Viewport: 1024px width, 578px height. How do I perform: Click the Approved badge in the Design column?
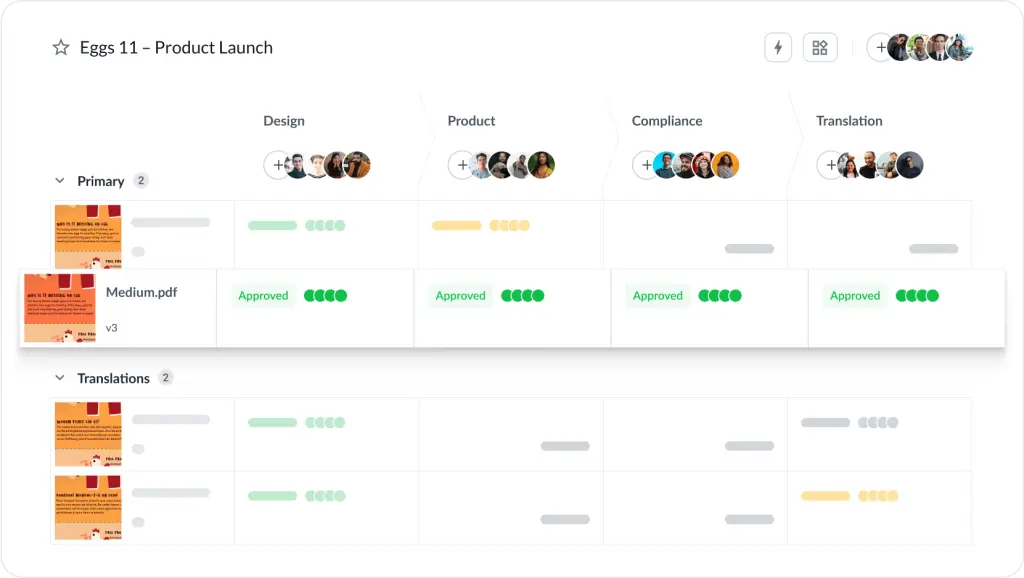coord(263,295)
